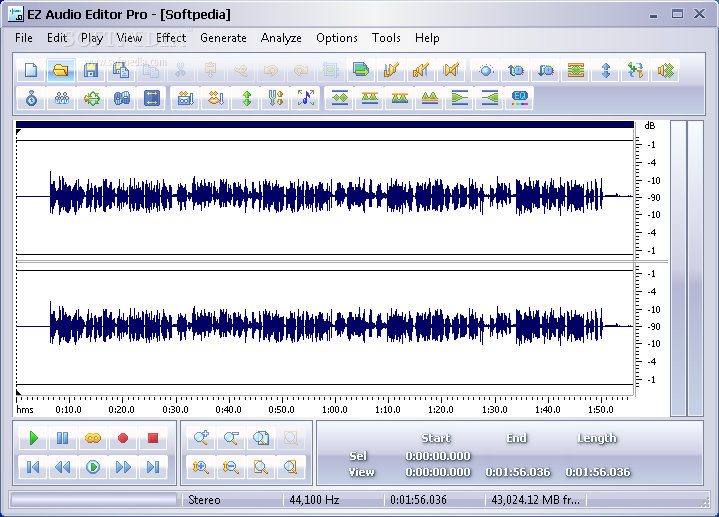Zoom out vertically with arrow minus magnifier

[x=231, y=467]
